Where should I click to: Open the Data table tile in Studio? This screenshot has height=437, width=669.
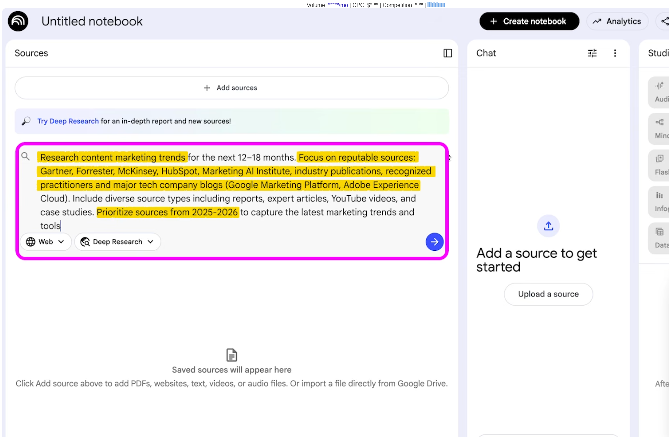tap(660, 238)
